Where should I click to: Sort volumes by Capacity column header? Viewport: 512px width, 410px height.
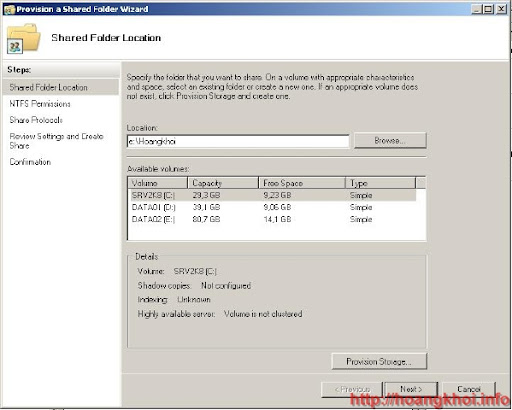point(223,183)
